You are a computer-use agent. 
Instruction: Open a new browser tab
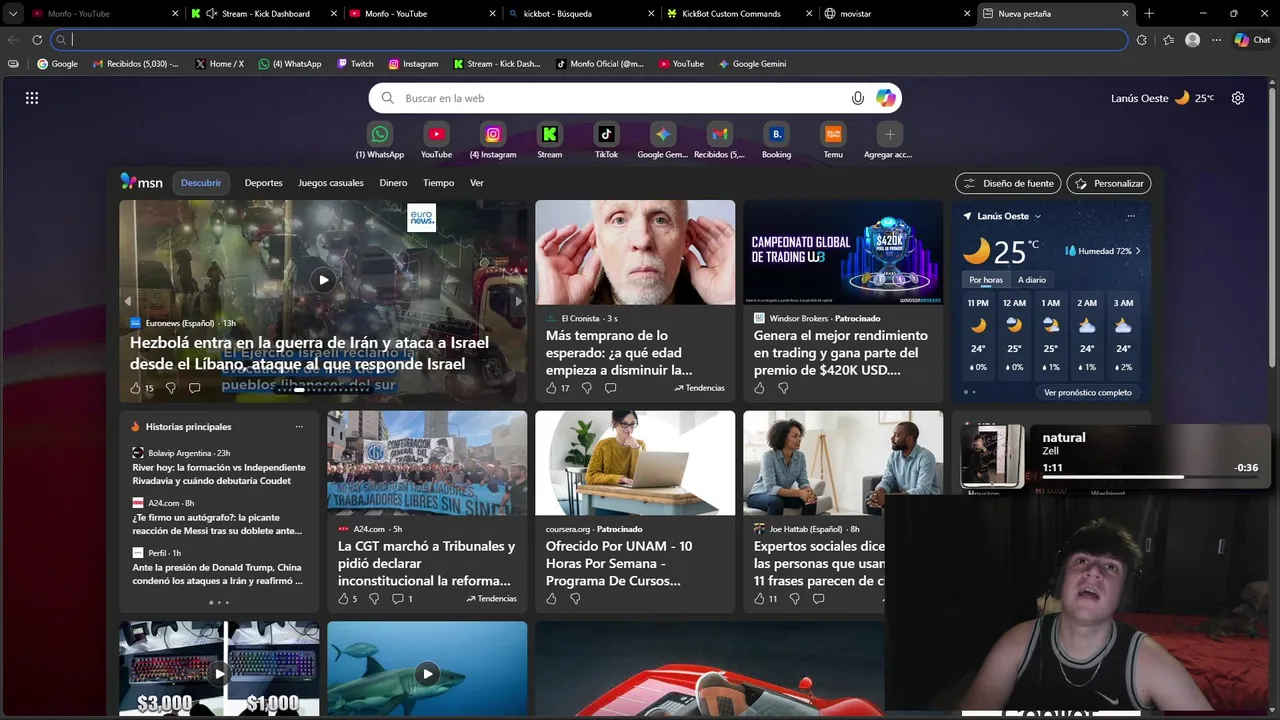click(1149, 14)
